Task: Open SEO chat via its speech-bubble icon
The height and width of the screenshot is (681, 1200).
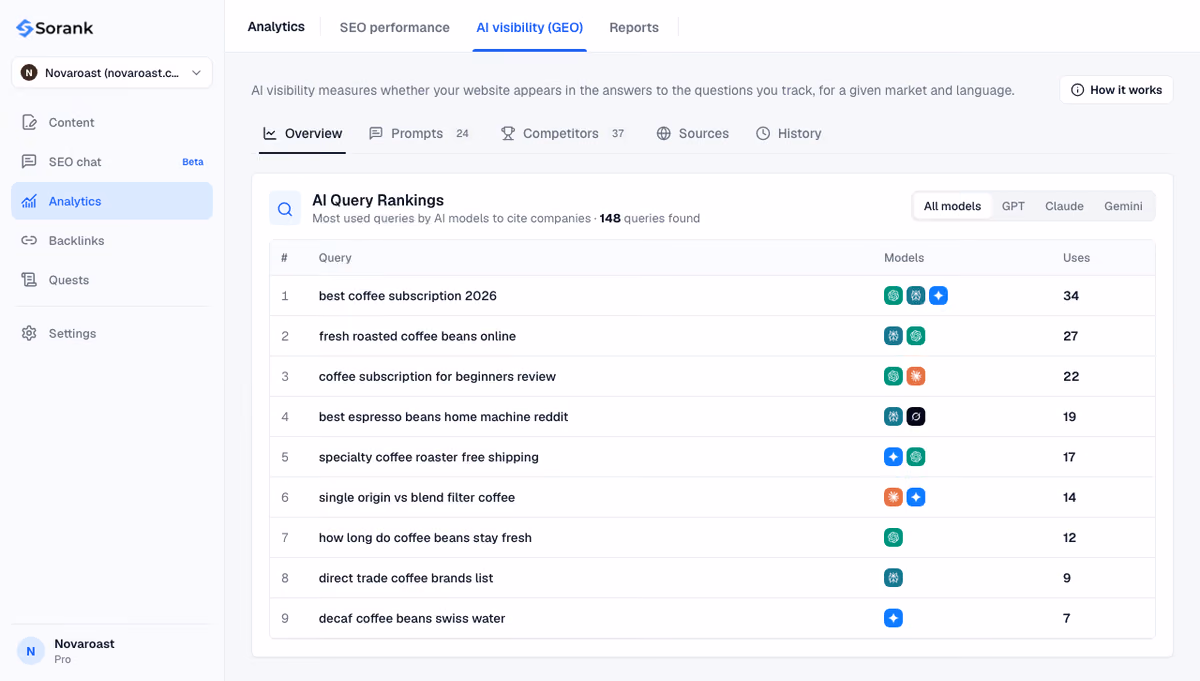Action: pos(29,162)
